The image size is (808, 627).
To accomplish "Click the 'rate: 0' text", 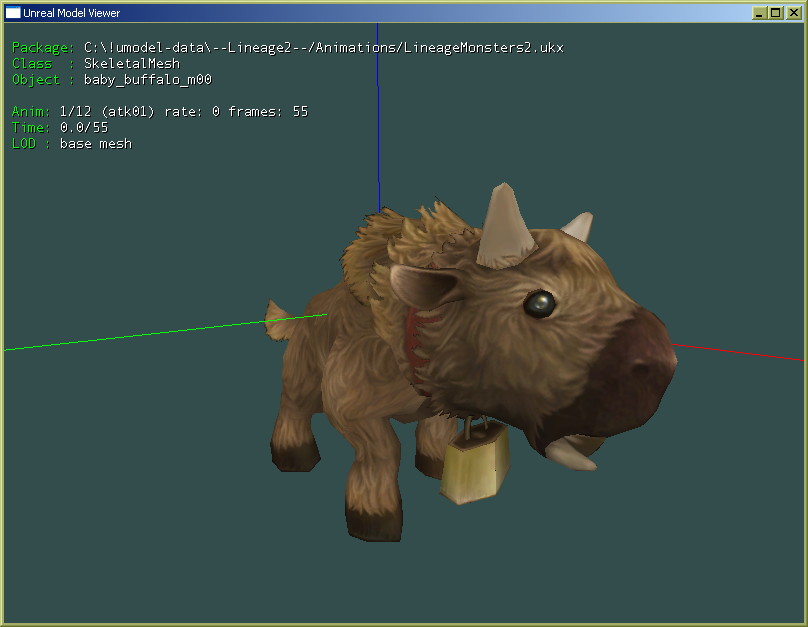I will (x=192, y=112).
